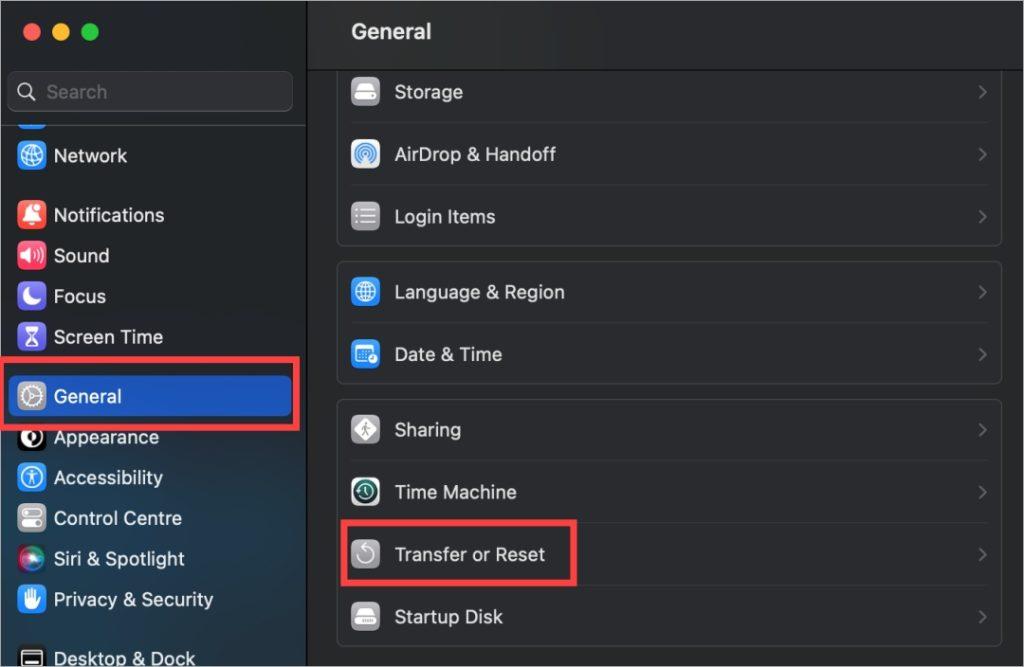The width and height of the screenshot is (1024, 667).
Task: Open the Storage settings row
Action: click(x=669, y=92)
